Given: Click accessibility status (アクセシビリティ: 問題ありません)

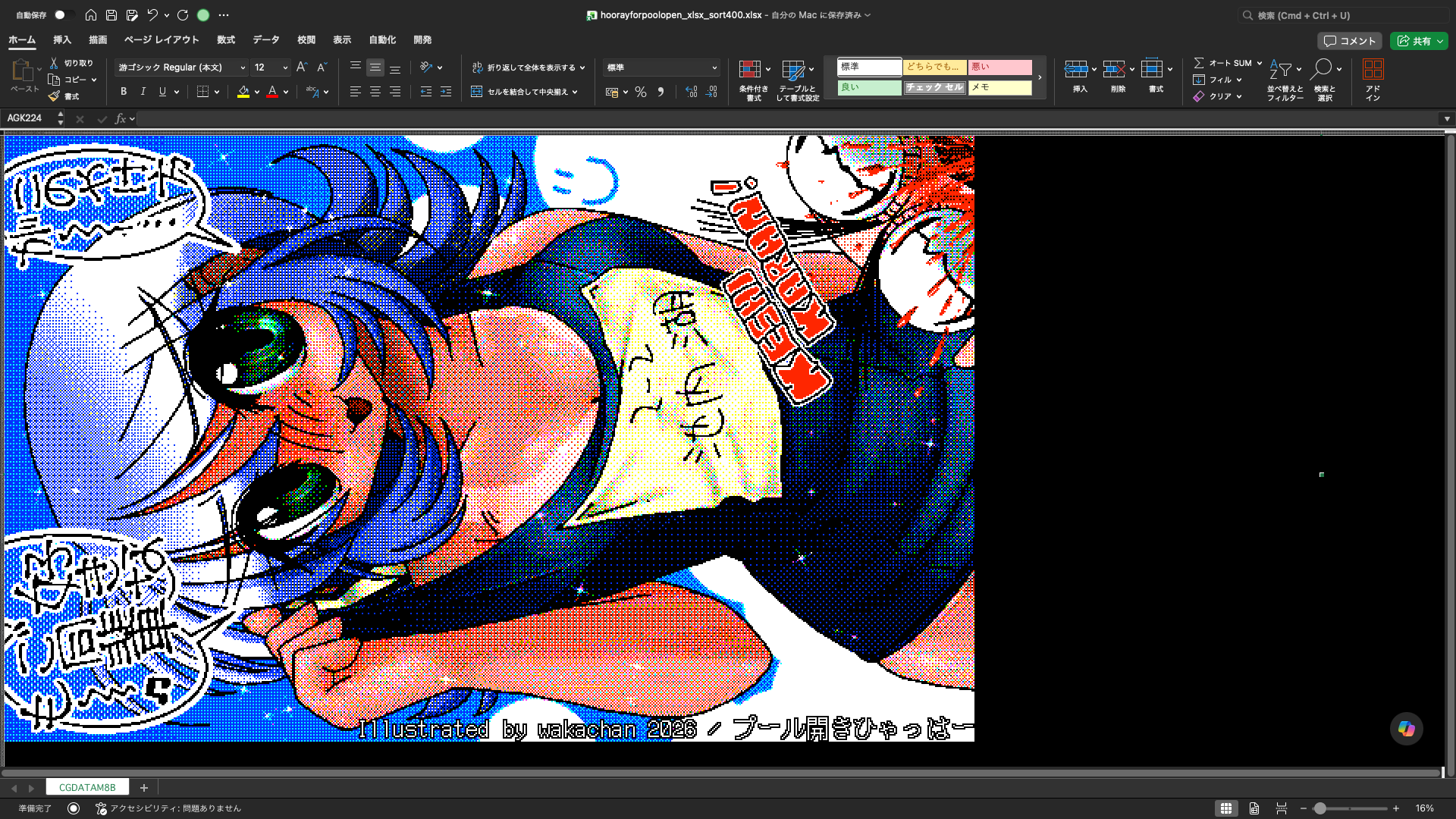Looking at the screenshot, I should point(168,808).
